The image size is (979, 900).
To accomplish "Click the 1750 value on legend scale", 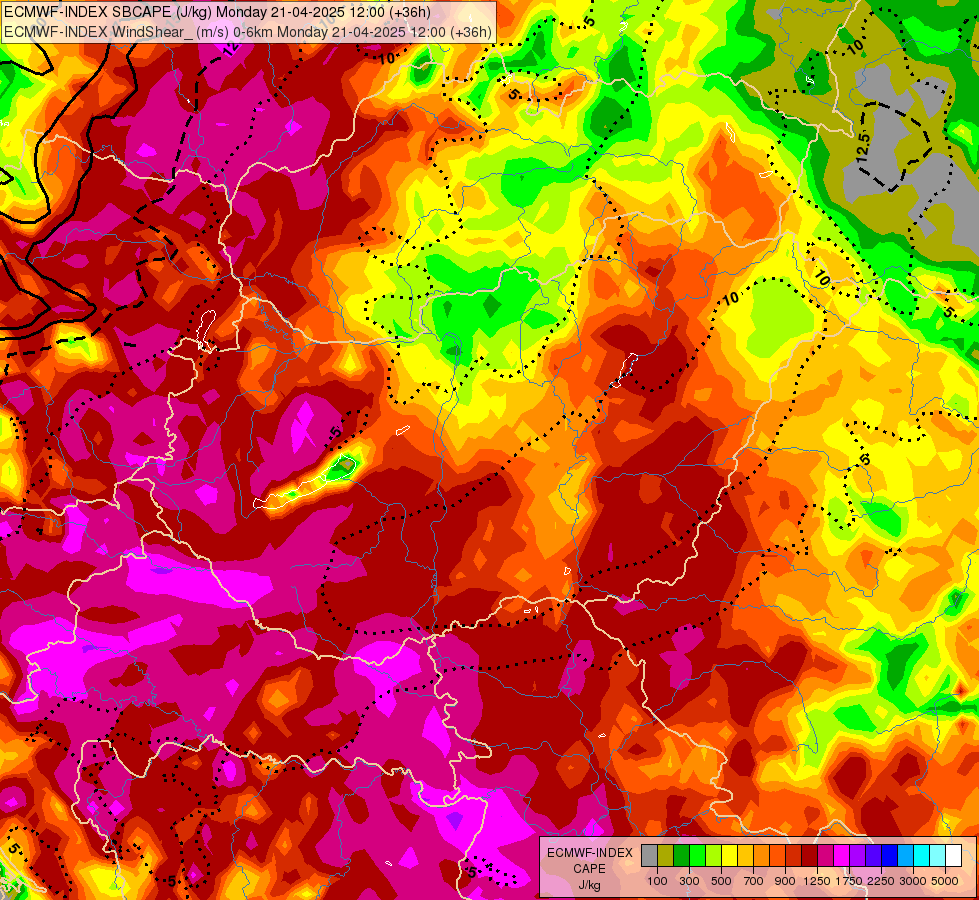I will click(850, 881).
